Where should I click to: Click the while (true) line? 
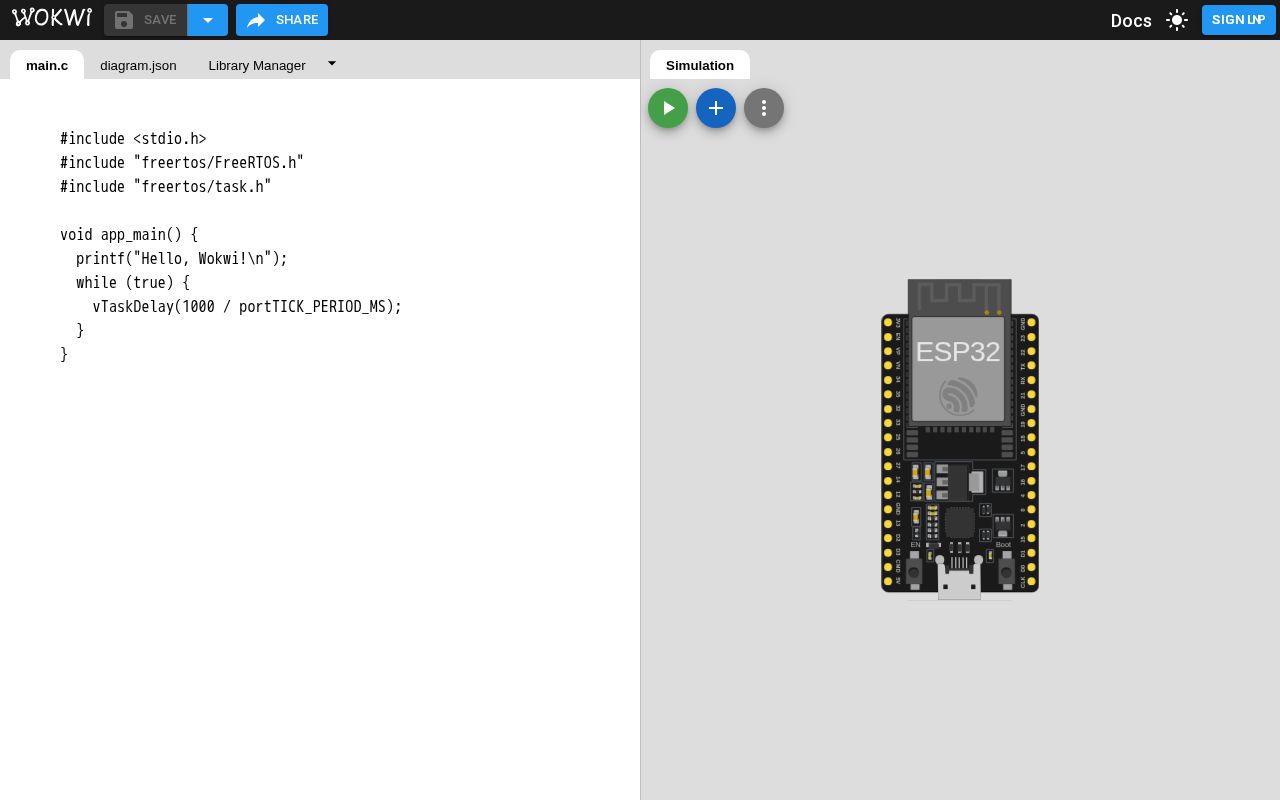point(133,283)
